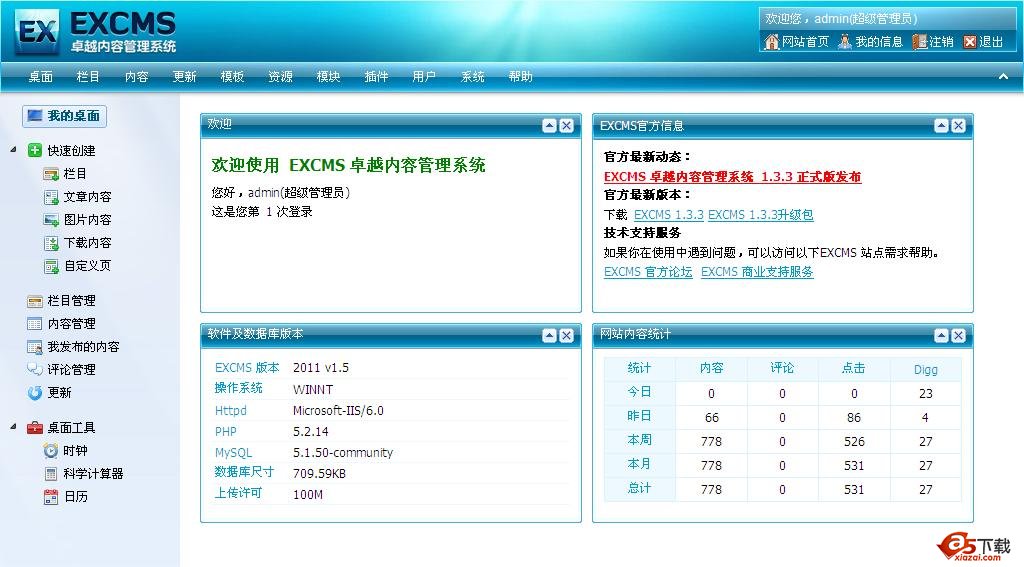Image resolution: width=1024 pixels, height=567 pixels.
Task: Click the 时钟 clock icon
Action: coord(51,451)
